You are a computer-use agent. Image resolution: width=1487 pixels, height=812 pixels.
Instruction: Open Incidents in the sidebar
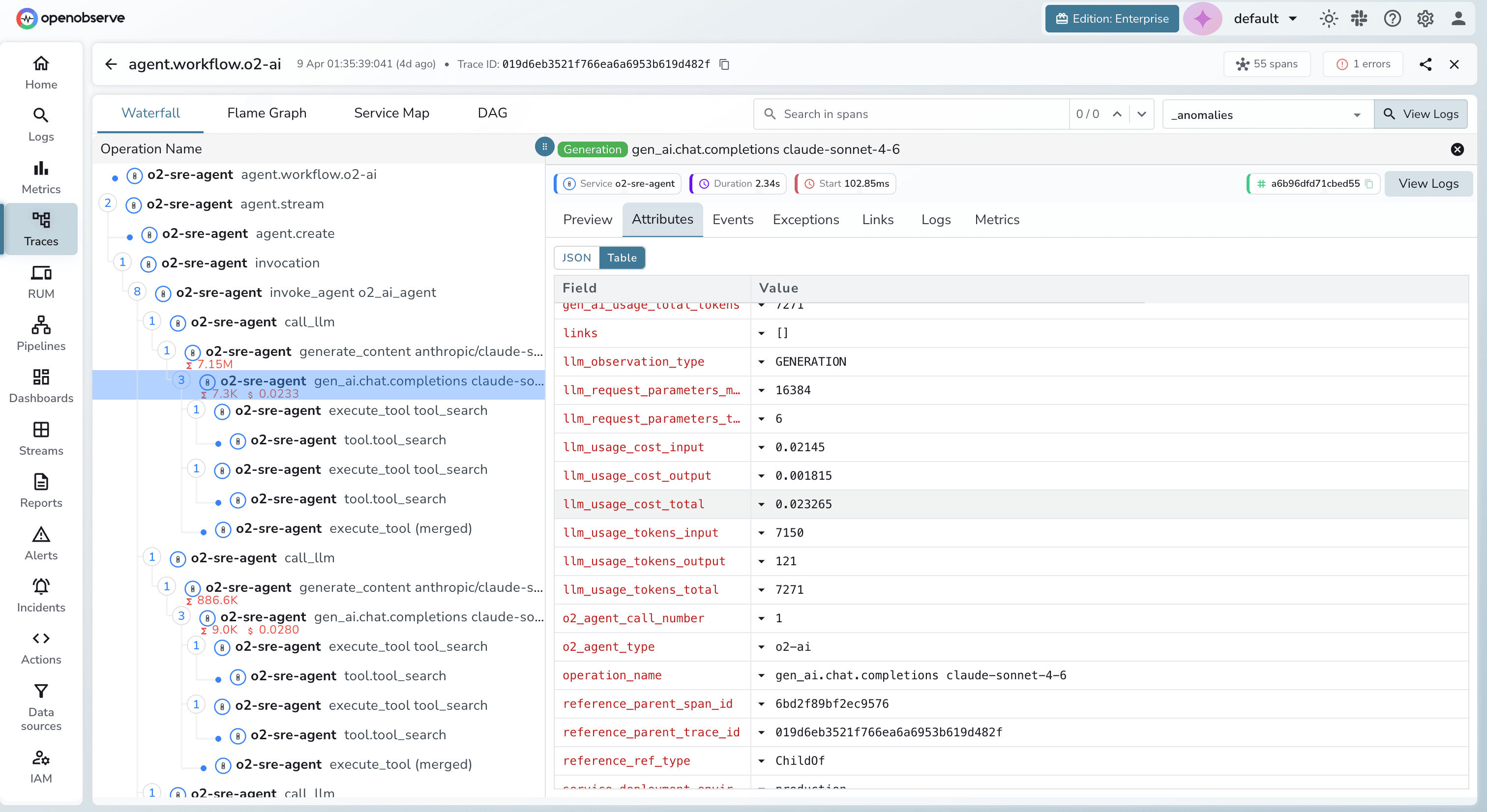pos(41,595)
